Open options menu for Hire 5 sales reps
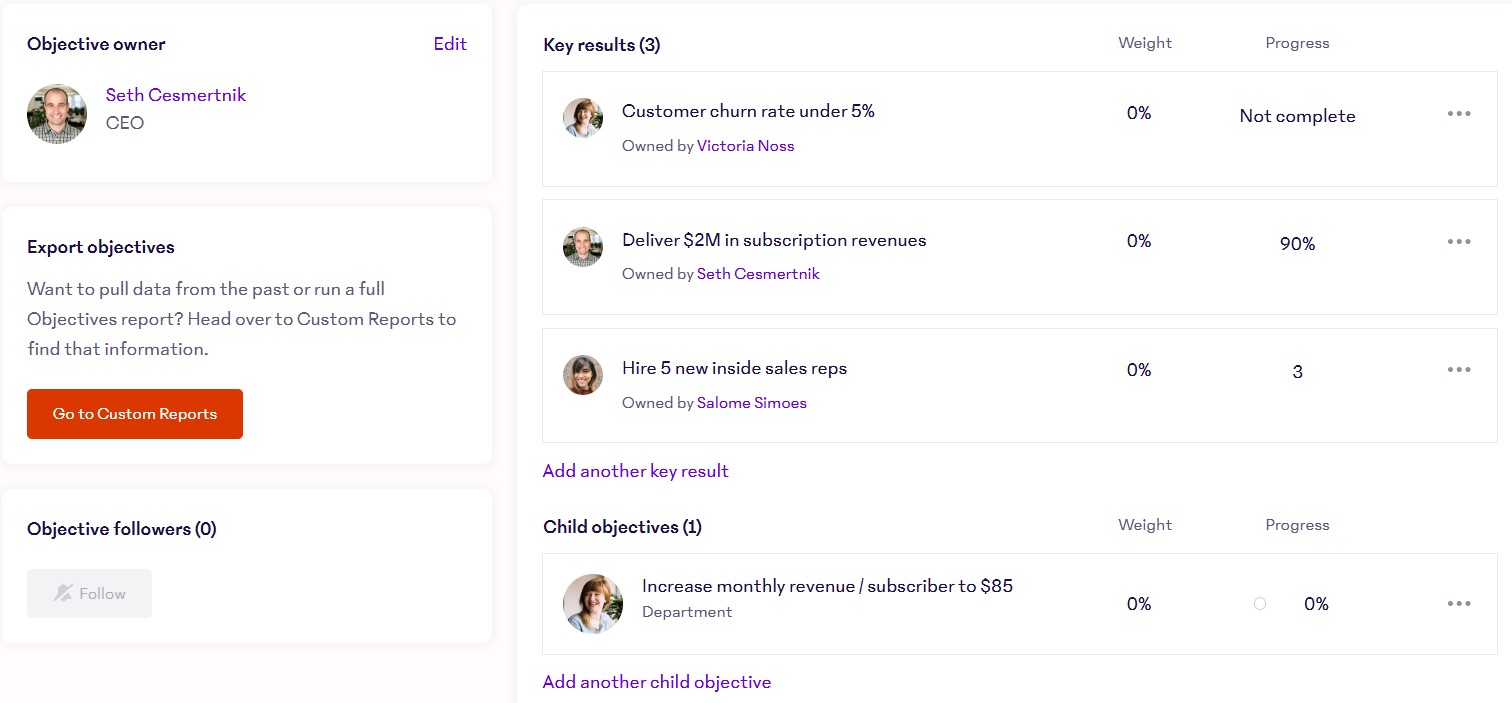This screenshot has height=703, width=1512. click(x=1458, y=370)
